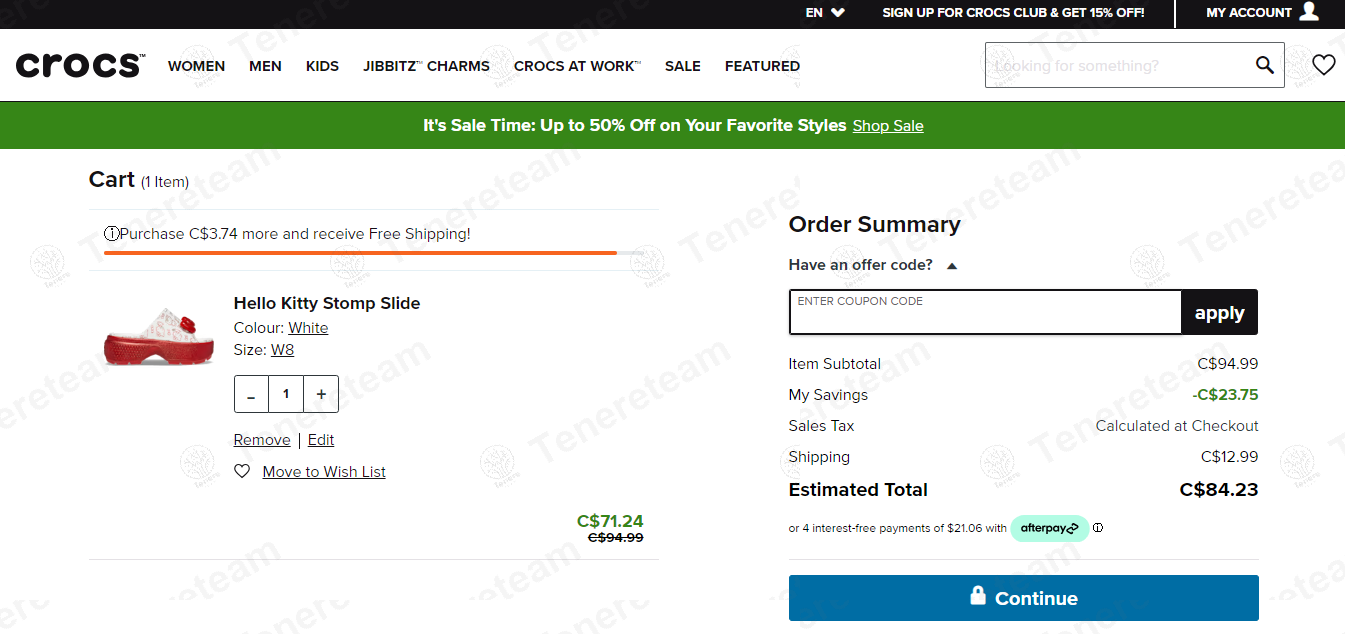Click the search magnifying glass icon
This screenshot has height=634, width=1345.
click(1263, 64)
